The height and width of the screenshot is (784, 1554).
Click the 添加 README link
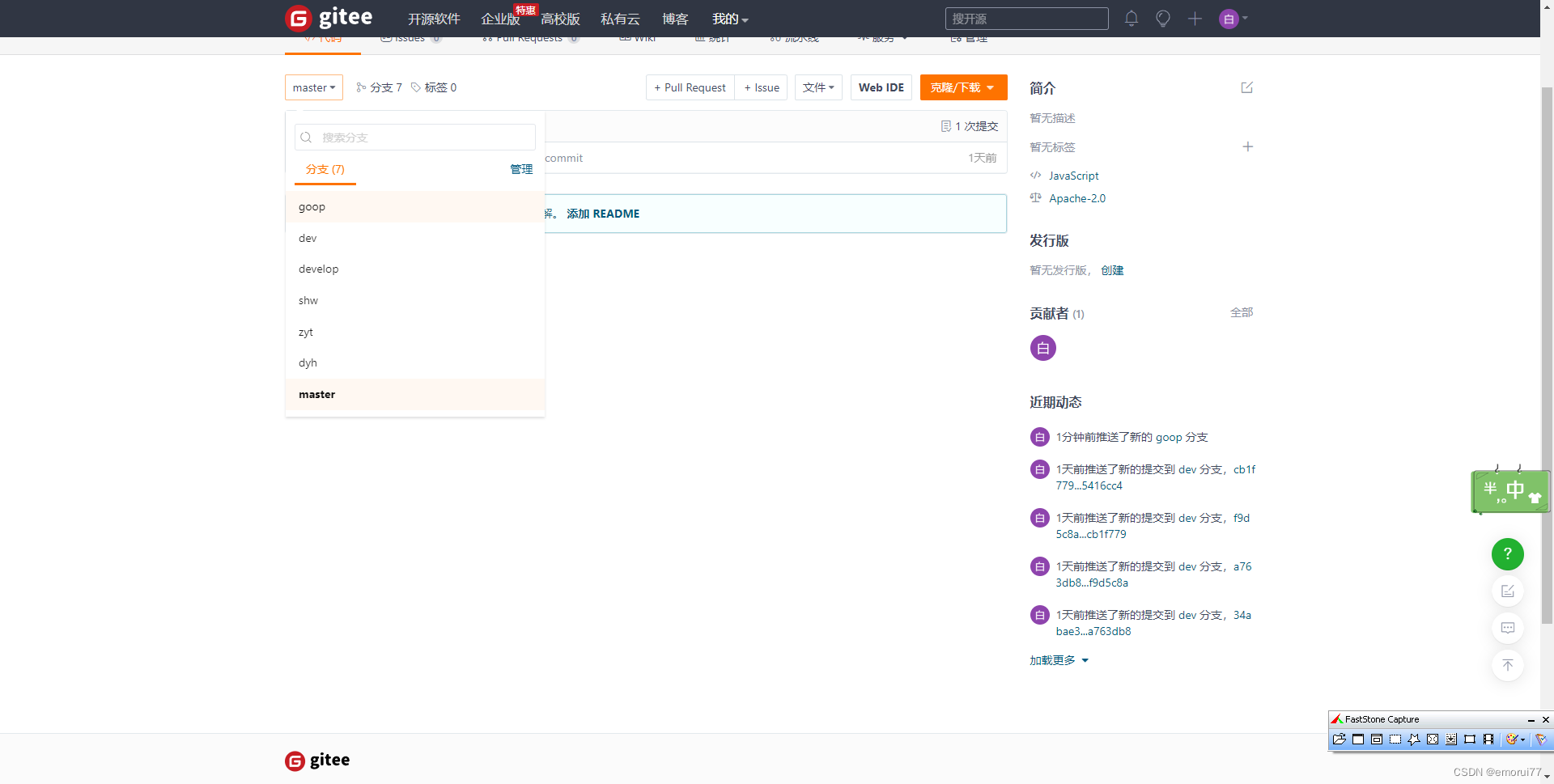pyautogui.click(x=603, y=214)
